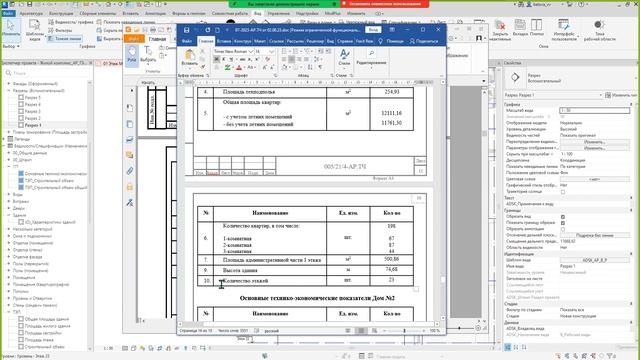This screenshot has height=360, width=640.
Task: Open the Вставка tab in Word
Action: point(224,41)
